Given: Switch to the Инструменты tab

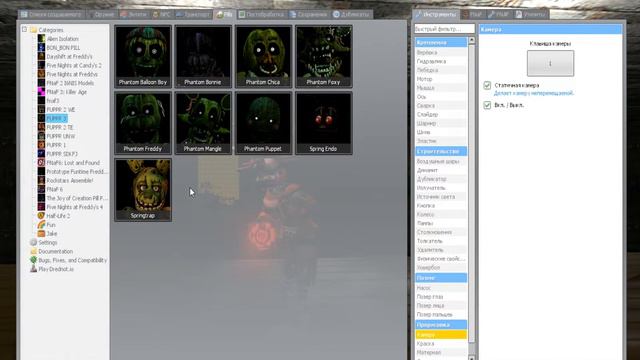Looking at the screenshot, I should click(435, 14).
